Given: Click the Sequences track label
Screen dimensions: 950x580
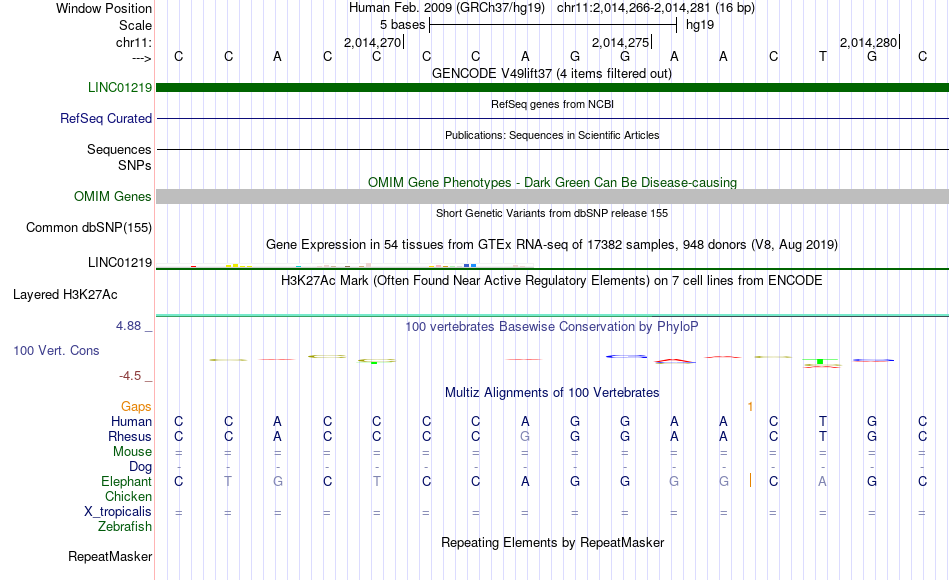Looking at the screenshot, I should [x=119, y=149].
